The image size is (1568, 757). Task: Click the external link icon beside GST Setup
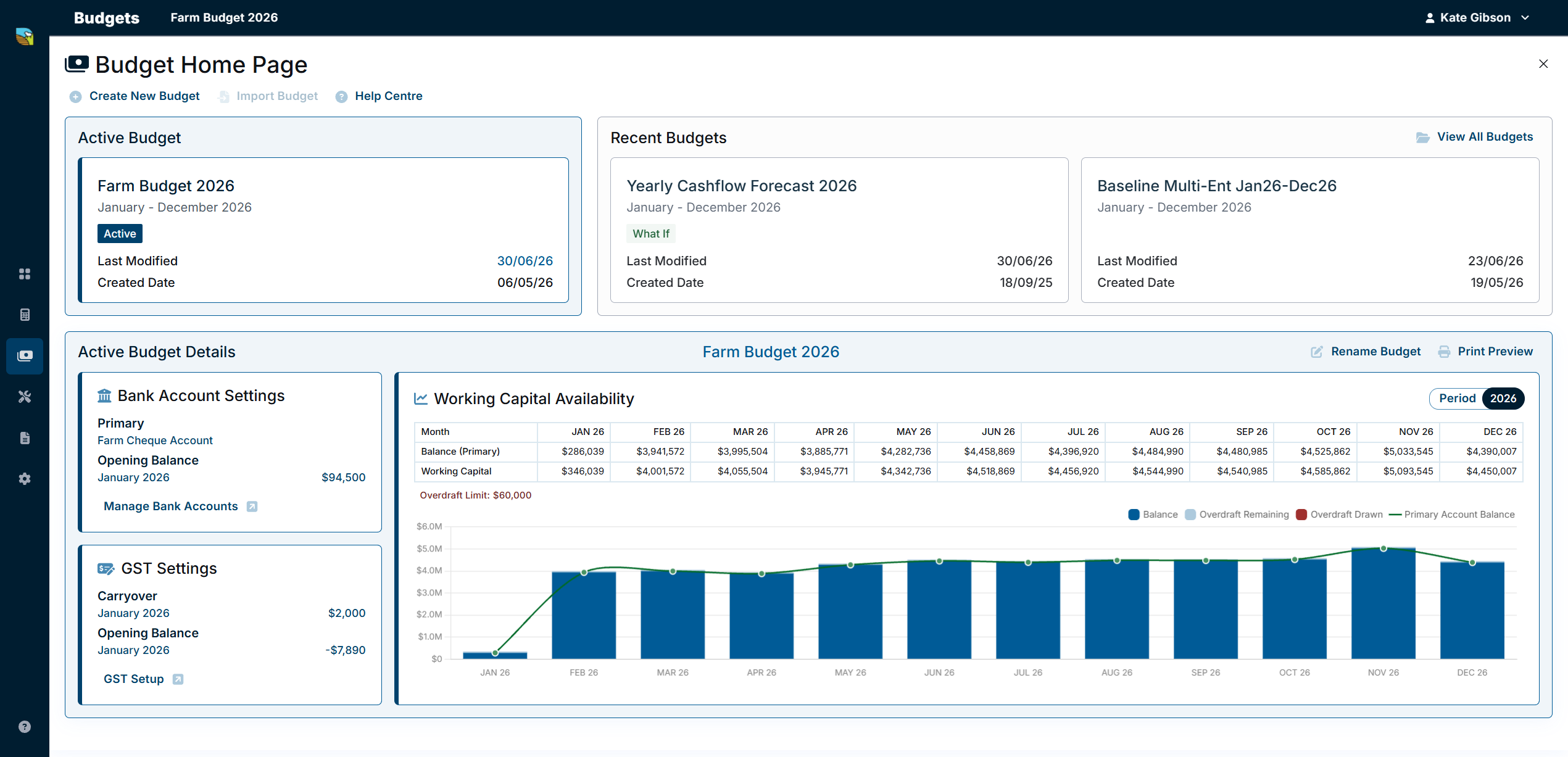pos(178,679)
